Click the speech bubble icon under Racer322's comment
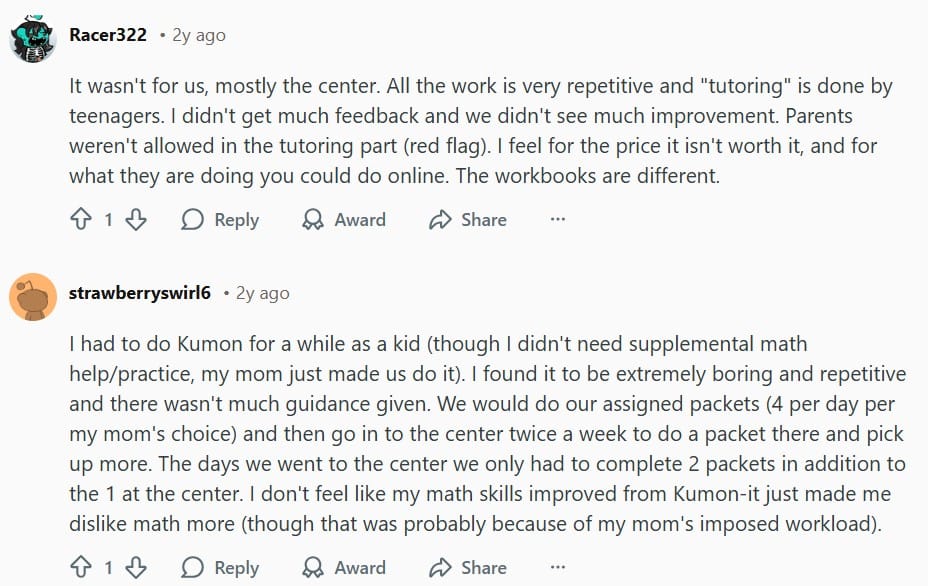This screenshot has width=928, height=586. click(193, 220)
